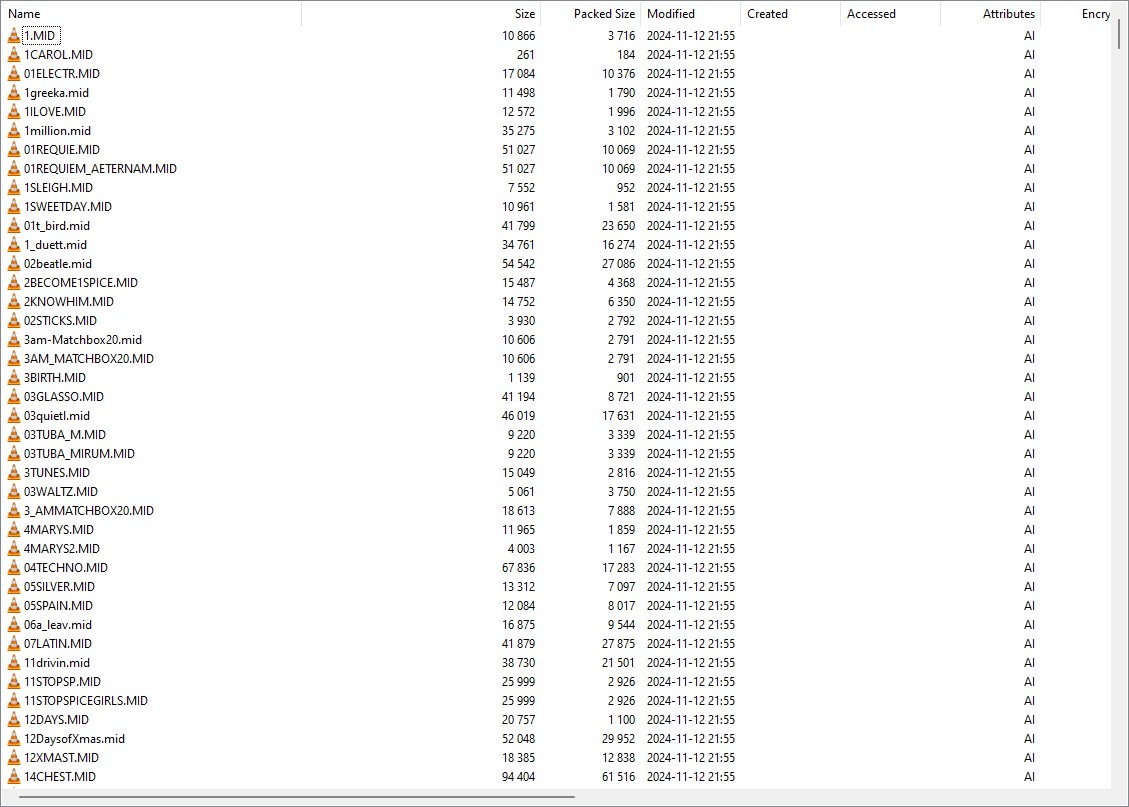1129x807 pixels.
Task: Click the packed size value 1 100
Action: coord(621,720)
